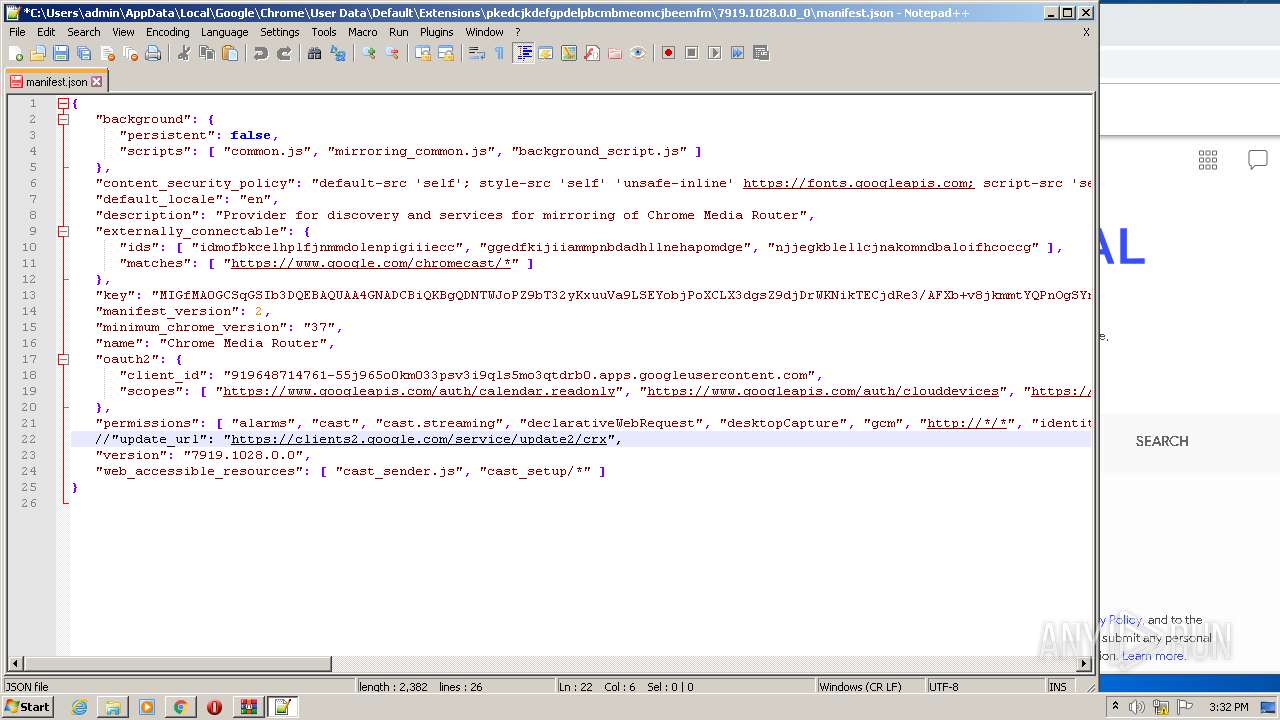
Task: Close the manifest.json tab with its red X
Action: coord(97,82)
